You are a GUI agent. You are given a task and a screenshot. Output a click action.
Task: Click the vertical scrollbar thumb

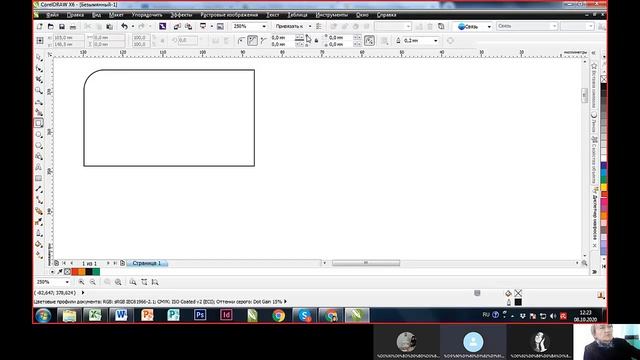coord(584,95)
